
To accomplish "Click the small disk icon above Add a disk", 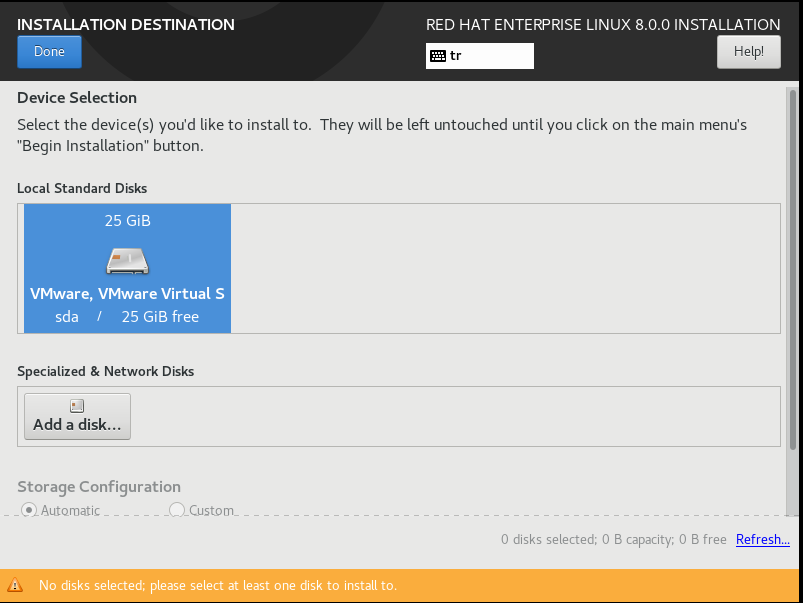I will [x=77, y=406].
